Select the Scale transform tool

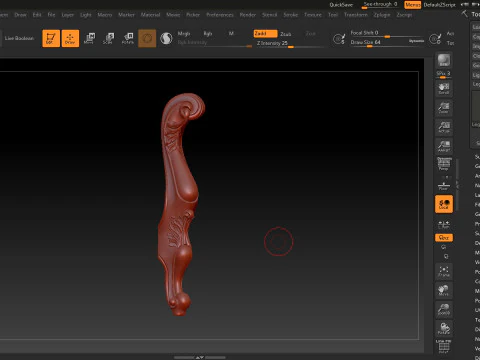[x=108, y=38]
